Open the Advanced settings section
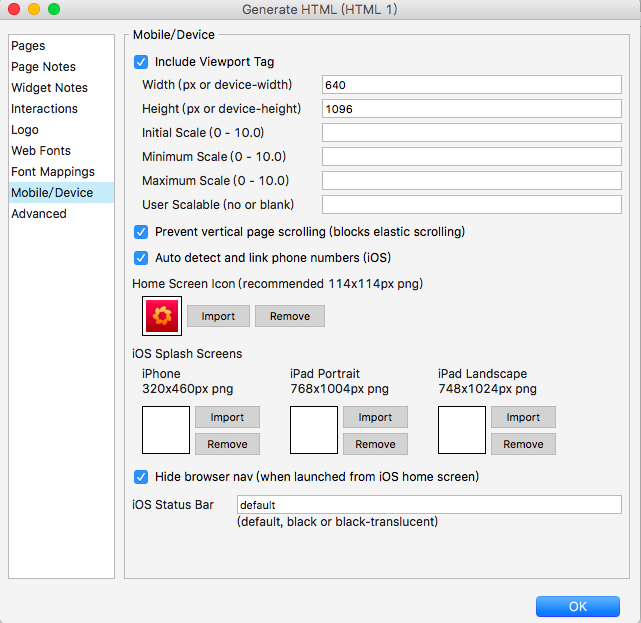This screenshot has height=623, width=641. tap(61, 214)
